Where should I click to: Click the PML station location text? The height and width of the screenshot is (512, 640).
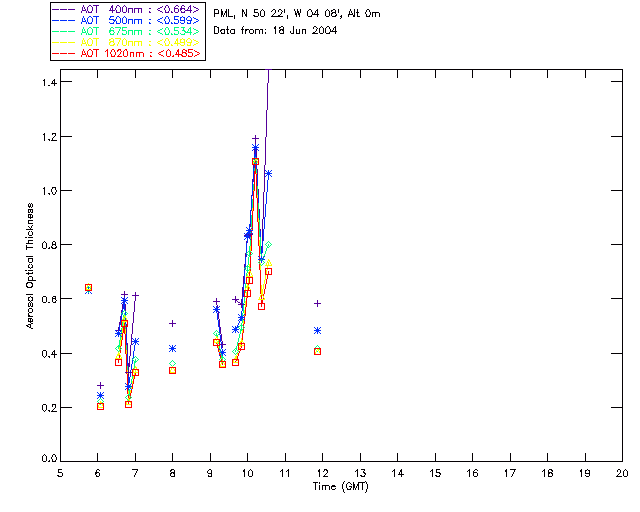297,14
